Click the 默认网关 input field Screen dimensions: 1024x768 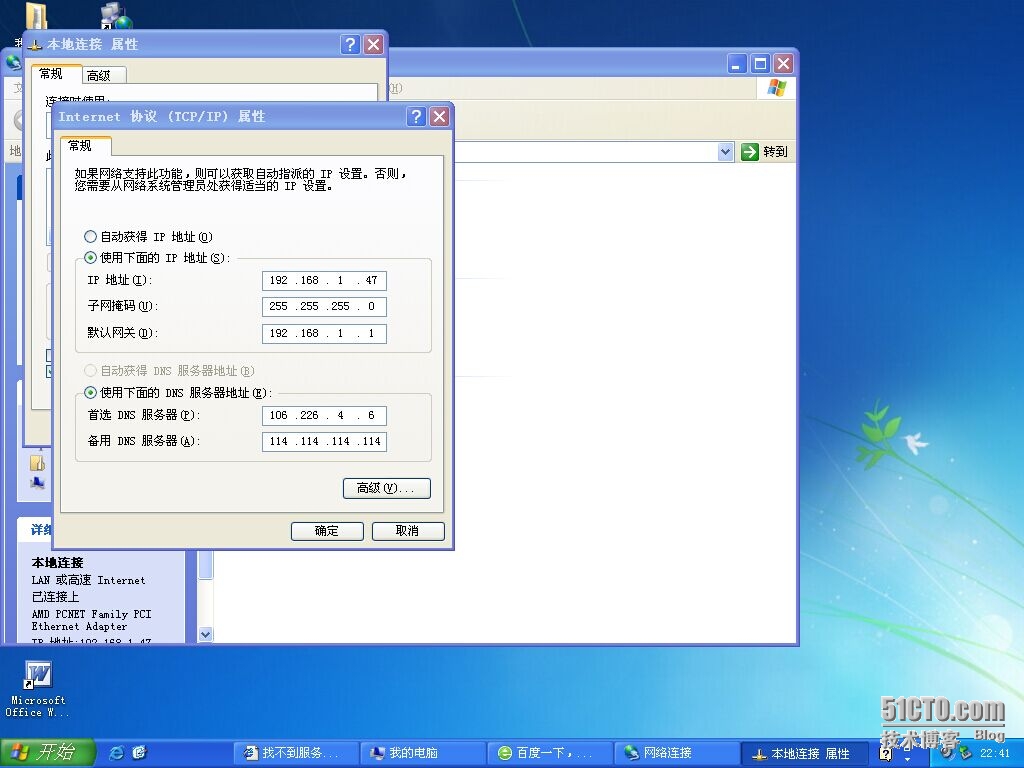[324, 333]
